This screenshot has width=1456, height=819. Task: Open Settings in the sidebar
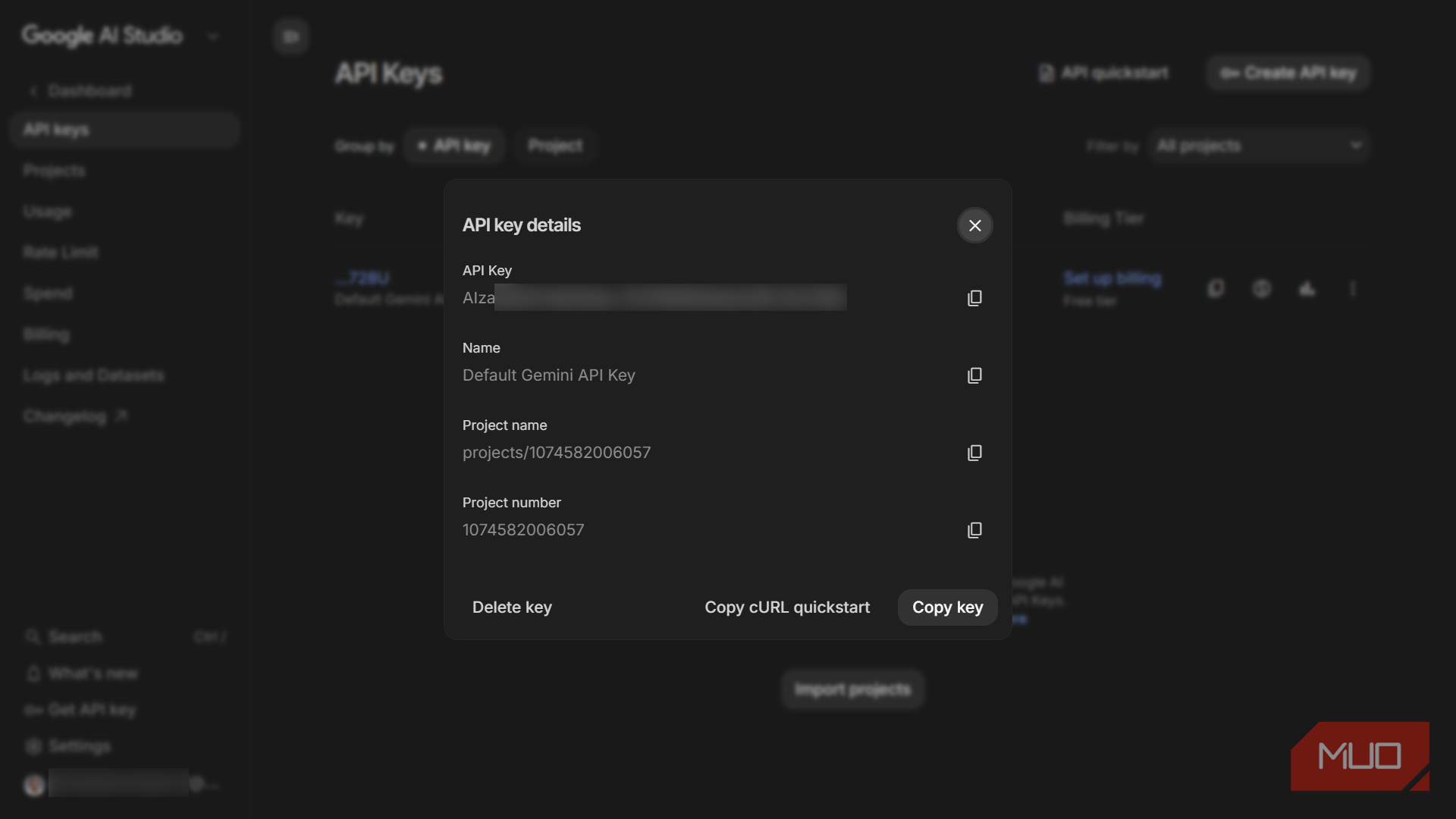click(x=68, y=746)
